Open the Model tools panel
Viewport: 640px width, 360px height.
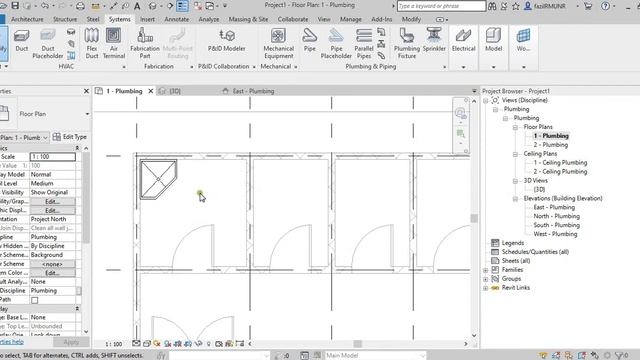[x=493, y=41]
